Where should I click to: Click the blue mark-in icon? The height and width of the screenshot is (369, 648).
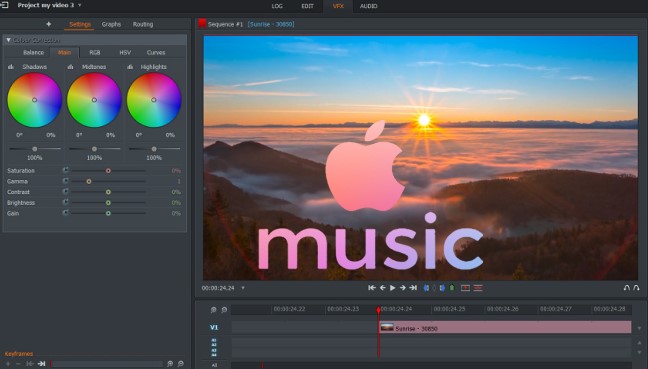426,288
